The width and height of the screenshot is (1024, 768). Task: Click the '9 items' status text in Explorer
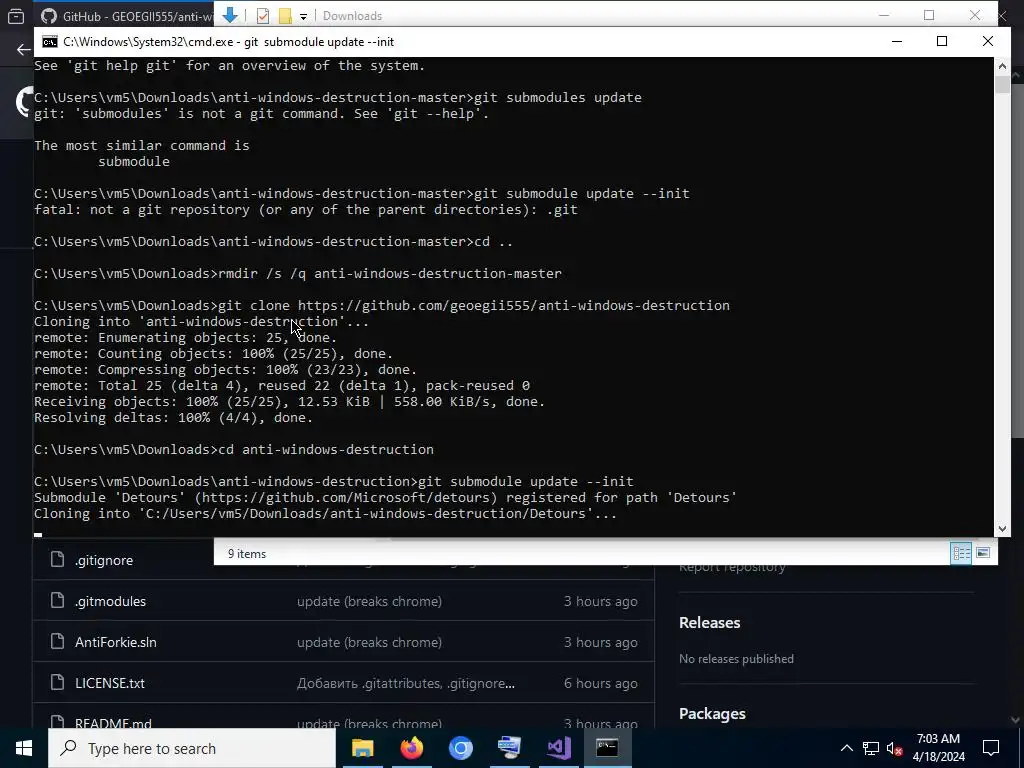(x=247, y=554)
